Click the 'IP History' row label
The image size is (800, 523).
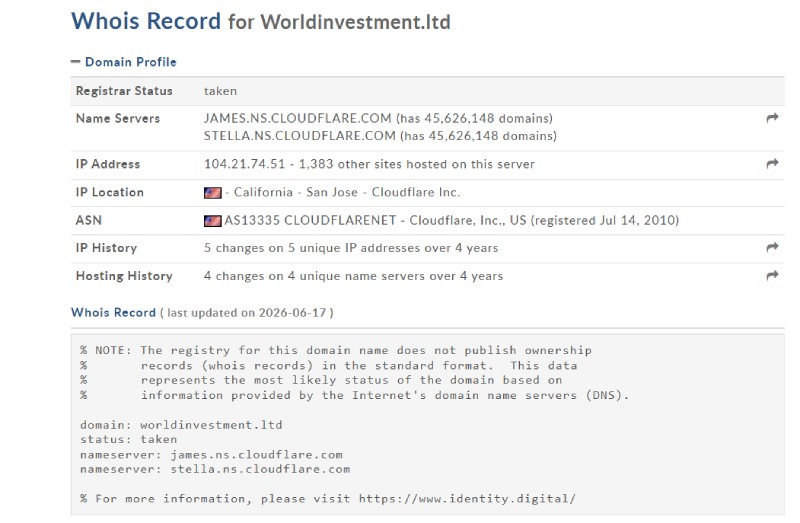106,248
